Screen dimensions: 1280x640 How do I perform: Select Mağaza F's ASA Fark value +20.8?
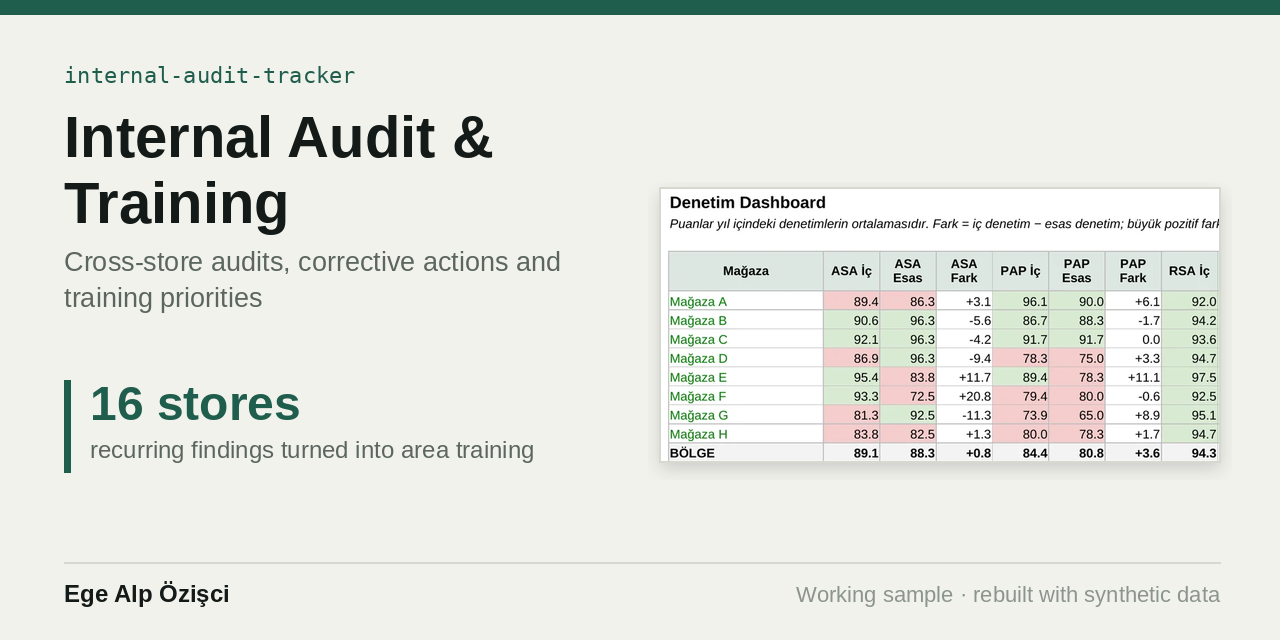(964, 397)
